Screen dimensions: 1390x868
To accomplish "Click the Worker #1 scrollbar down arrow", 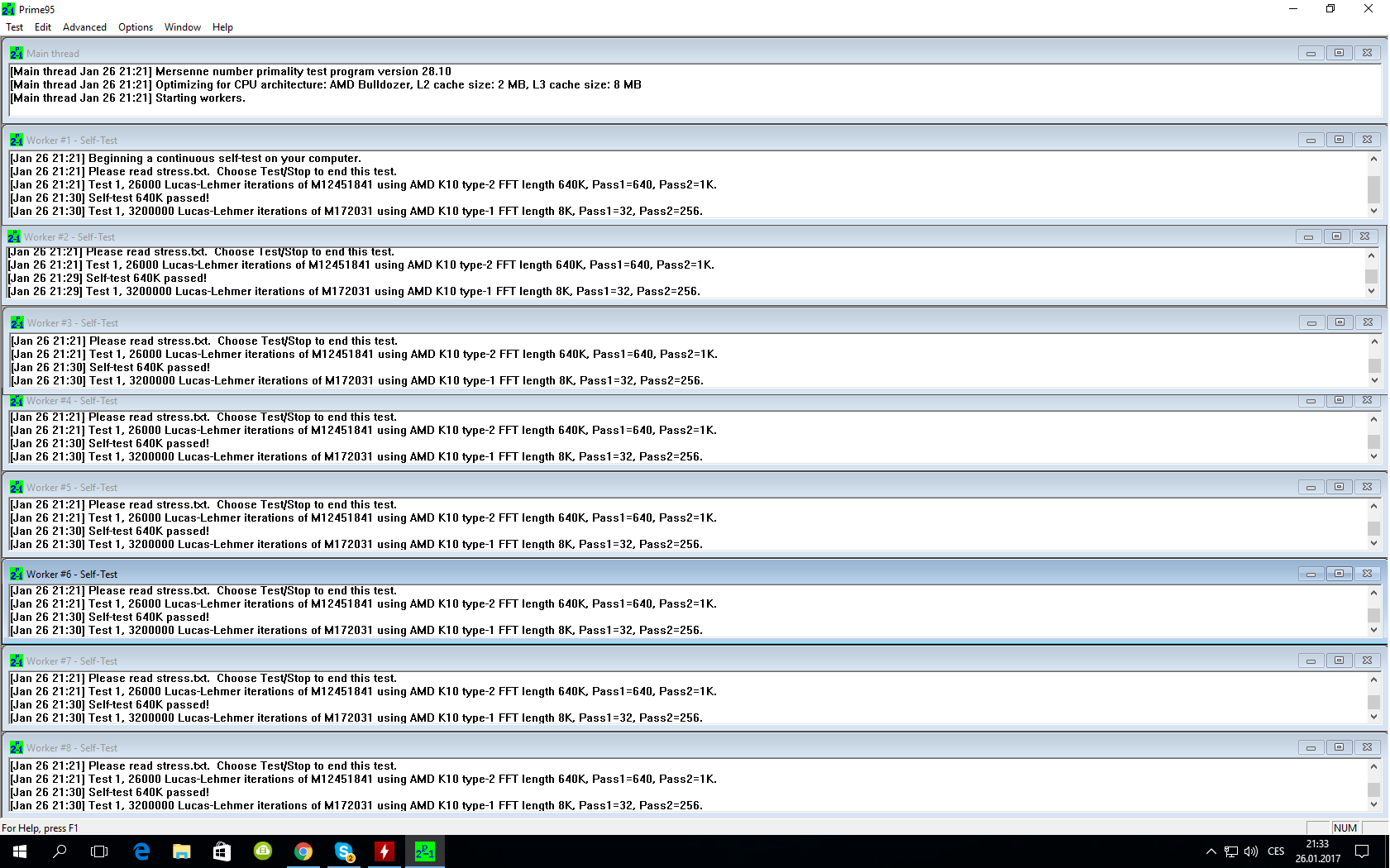I will click(x=1373, y=211).
